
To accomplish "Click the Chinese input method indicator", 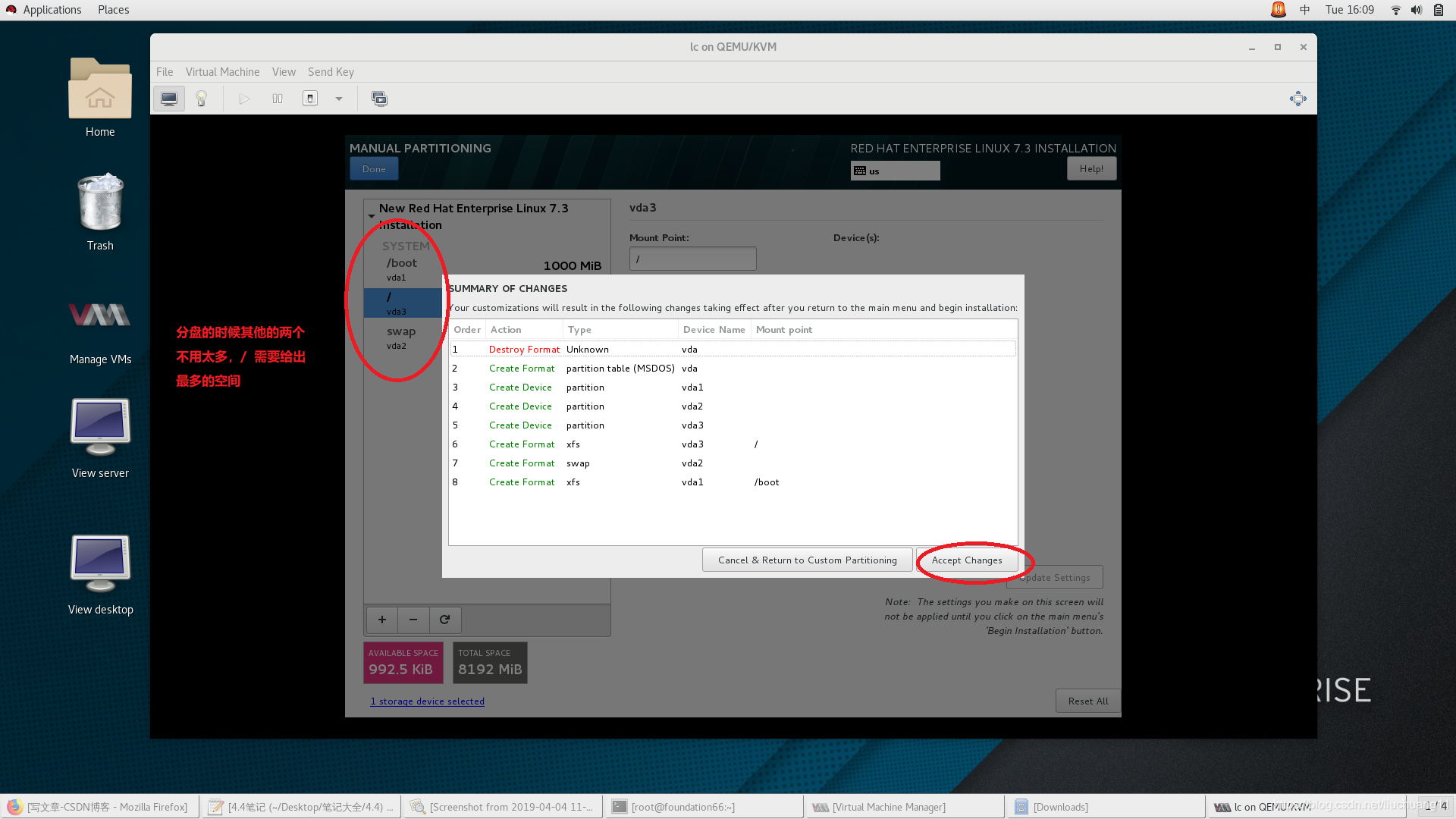I will pyautogui.click(x=1304, y=10).
